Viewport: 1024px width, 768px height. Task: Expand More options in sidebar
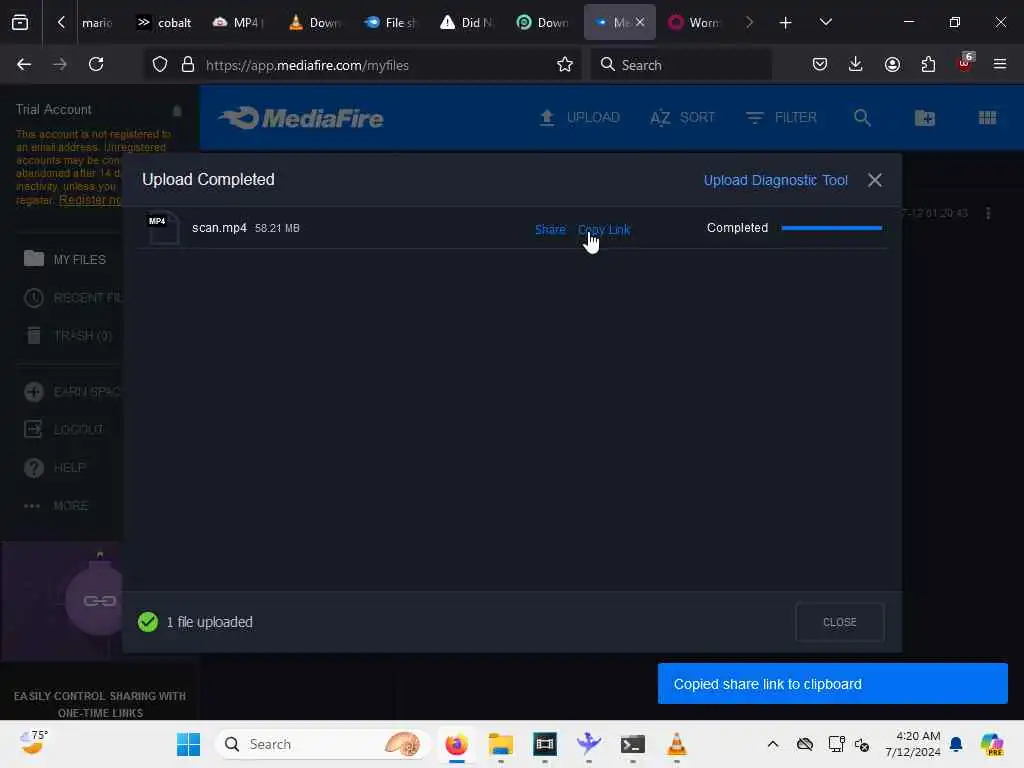56,505
